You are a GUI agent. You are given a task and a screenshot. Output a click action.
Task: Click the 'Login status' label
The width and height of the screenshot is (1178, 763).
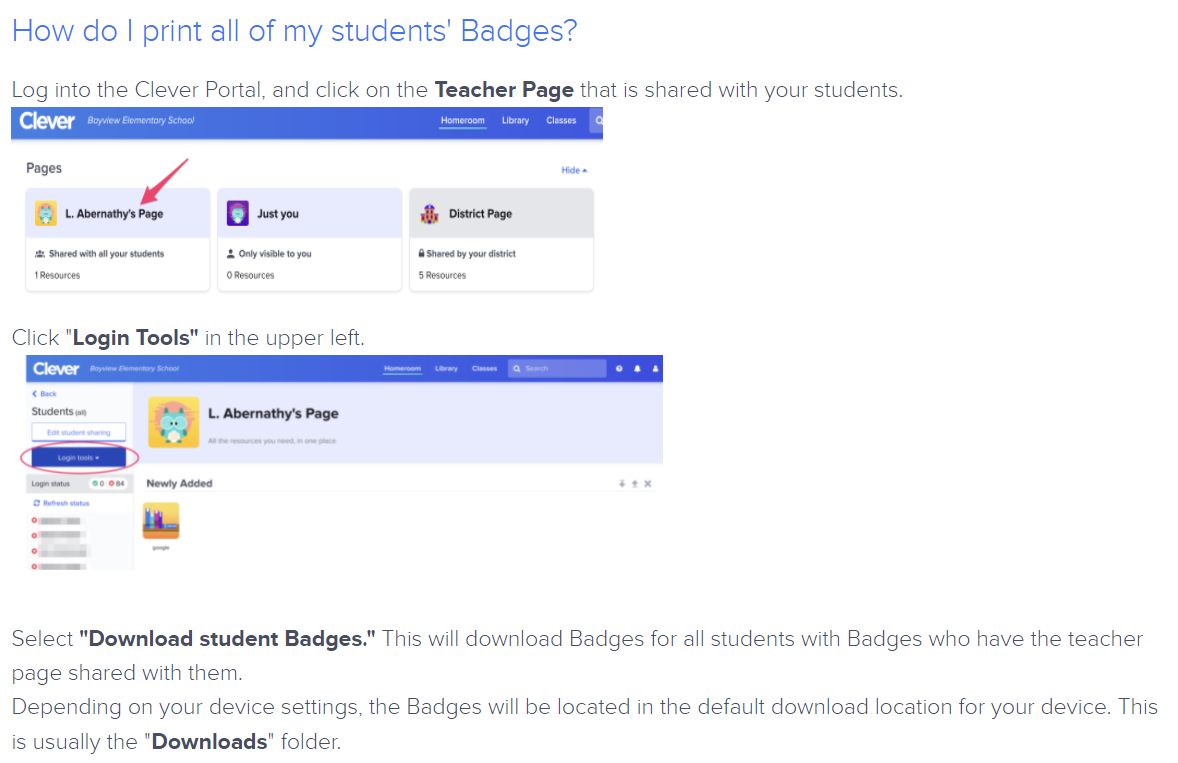tap(50, 484)
